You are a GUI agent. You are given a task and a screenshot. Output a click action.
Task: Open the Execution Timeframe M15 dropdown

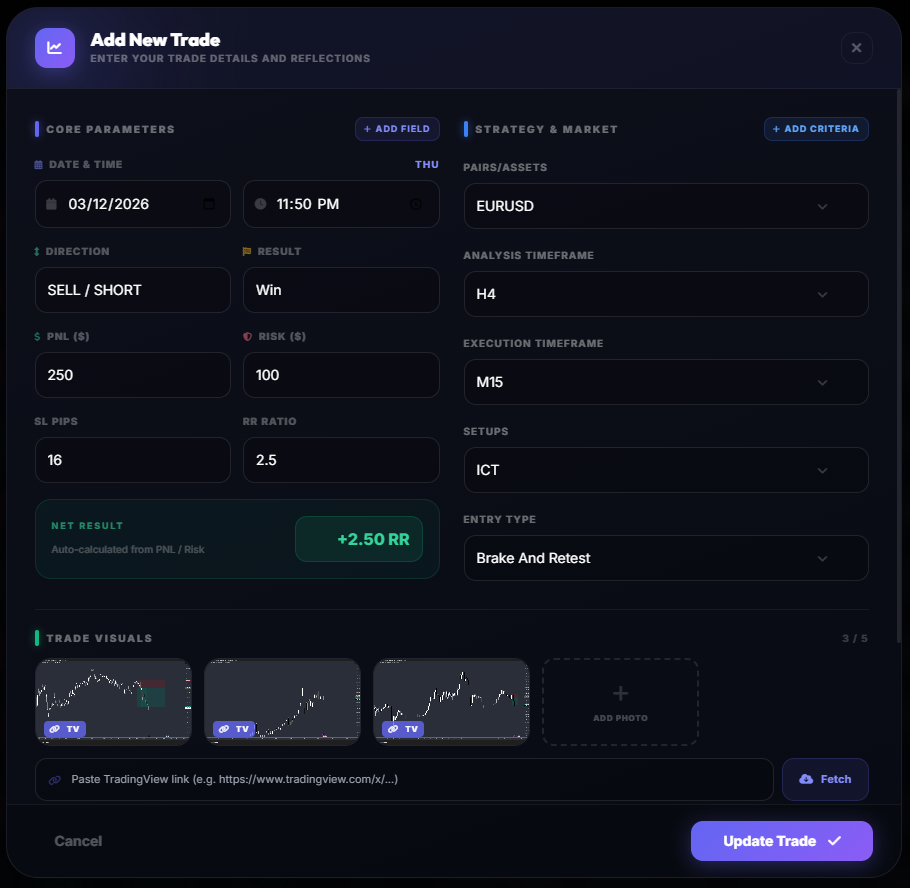pos(822,382)
